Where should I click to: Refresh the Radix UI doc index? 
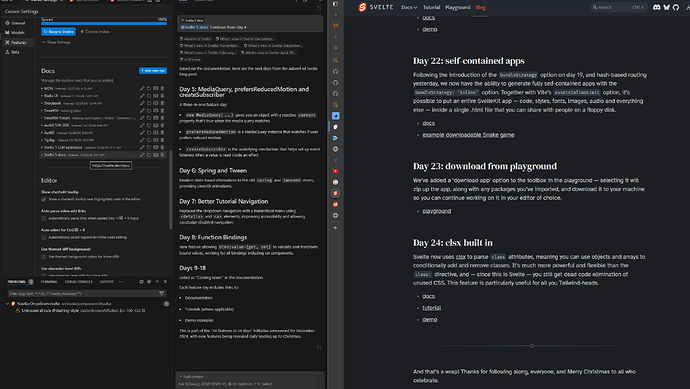(x=149, y=96)
